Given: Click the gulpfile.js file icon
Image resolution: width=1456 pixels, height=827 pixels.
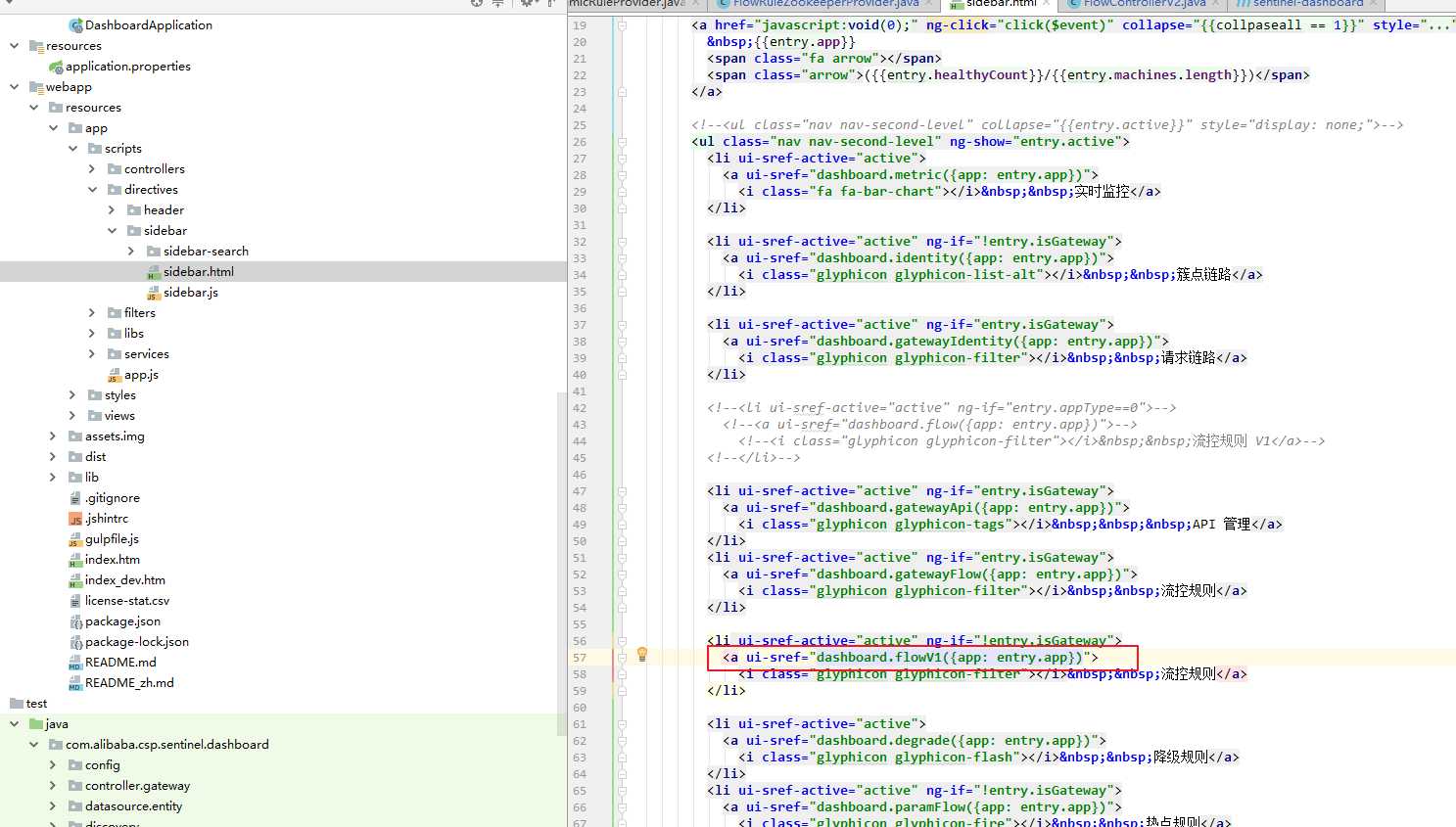Looking at the screenshot, I should pos(75,539).
